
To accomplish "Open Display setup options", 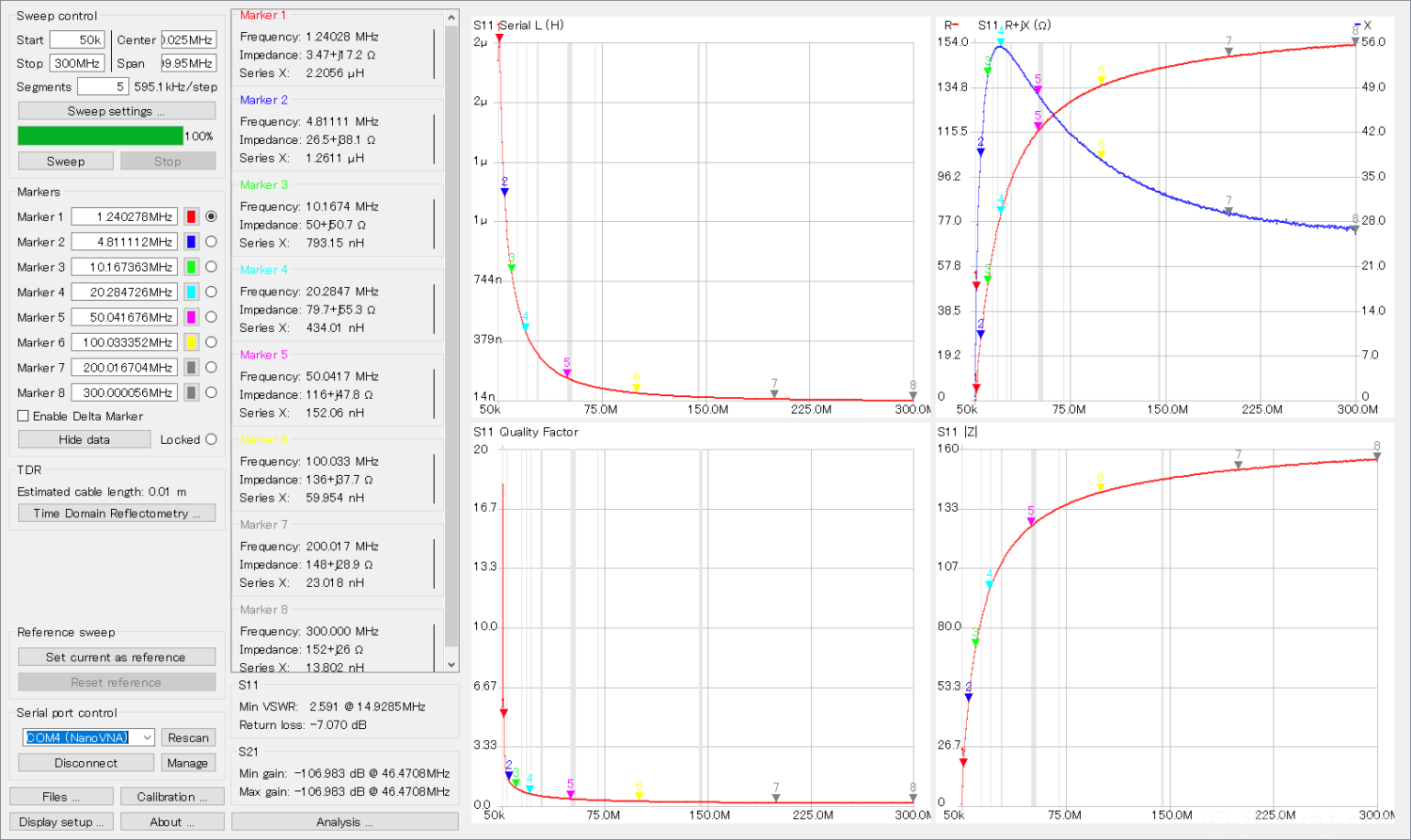I will (61, 821).
